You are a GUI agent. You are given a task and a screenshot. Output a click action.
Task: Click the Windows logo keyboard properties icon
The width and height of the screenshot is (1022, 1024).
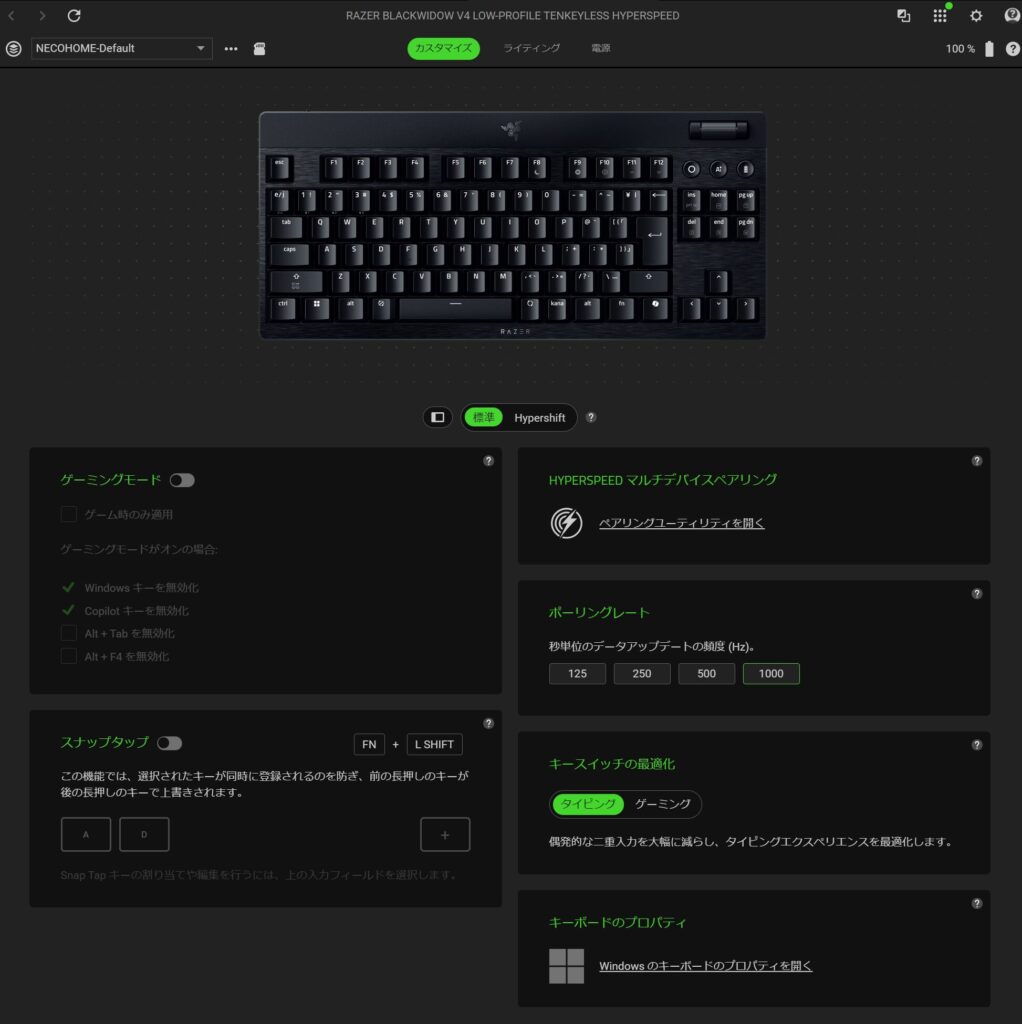pos(566,966)
